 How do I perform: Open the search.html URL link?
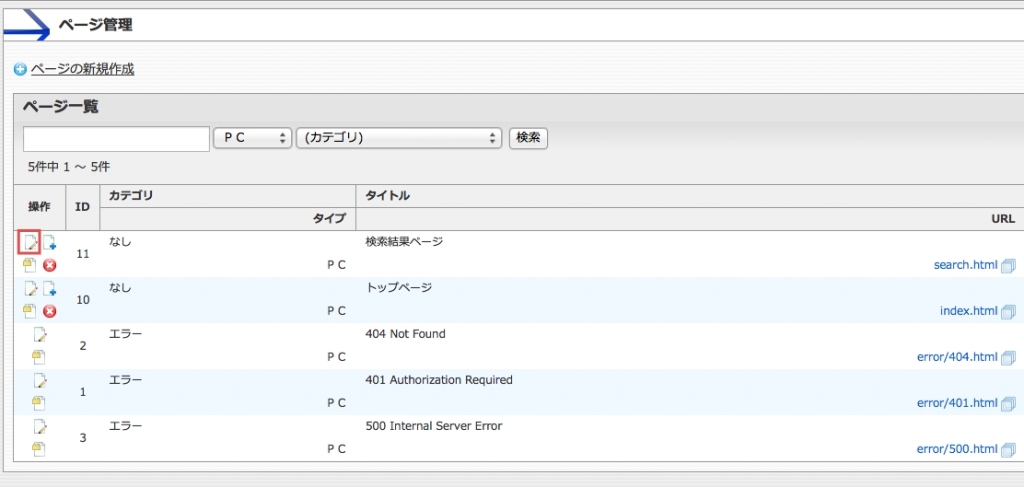click(x=966, y=265)
